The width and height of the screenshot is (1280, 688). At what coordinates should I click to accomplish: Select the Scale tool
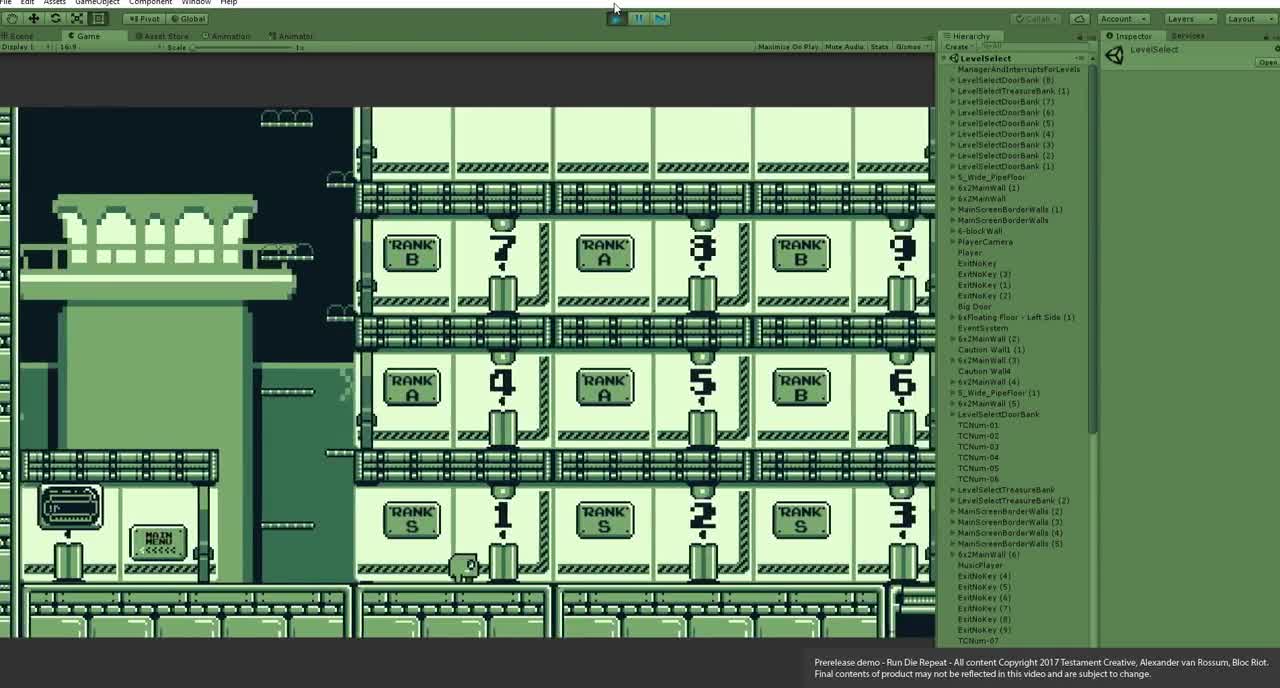(x=77, y=19)
